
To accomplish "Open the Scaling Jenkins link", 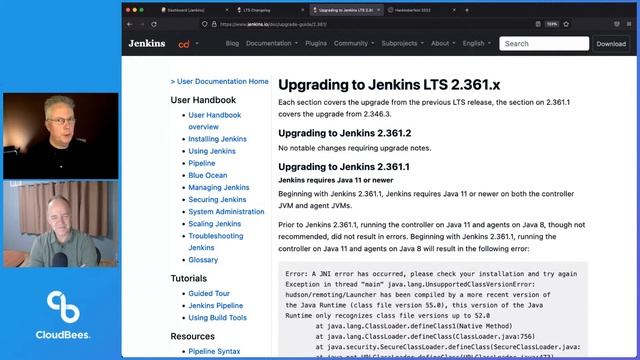I will pos(214,224).
